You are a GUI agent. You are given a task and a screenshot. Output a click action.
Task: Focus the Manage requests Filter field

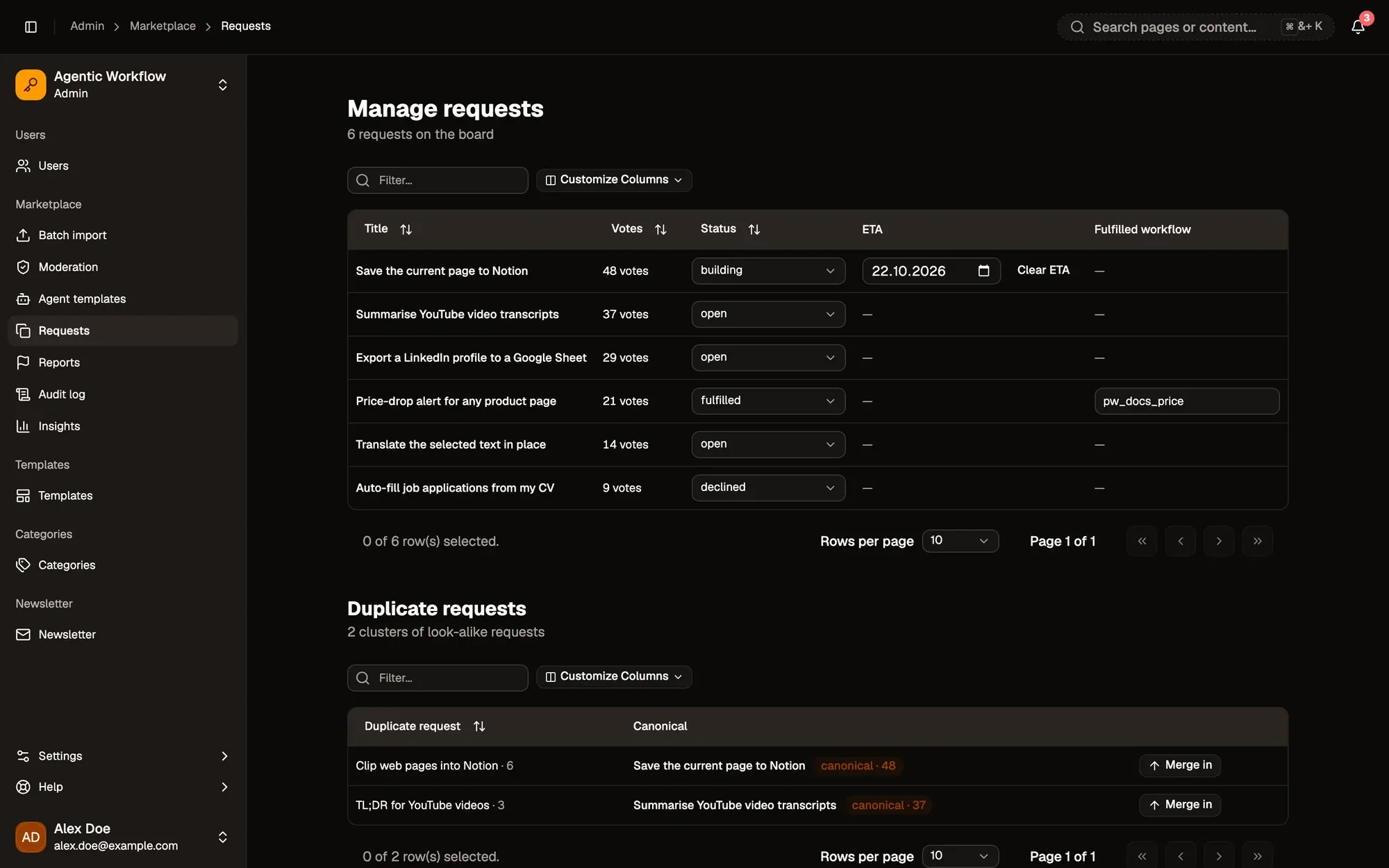tap(438, 181)
